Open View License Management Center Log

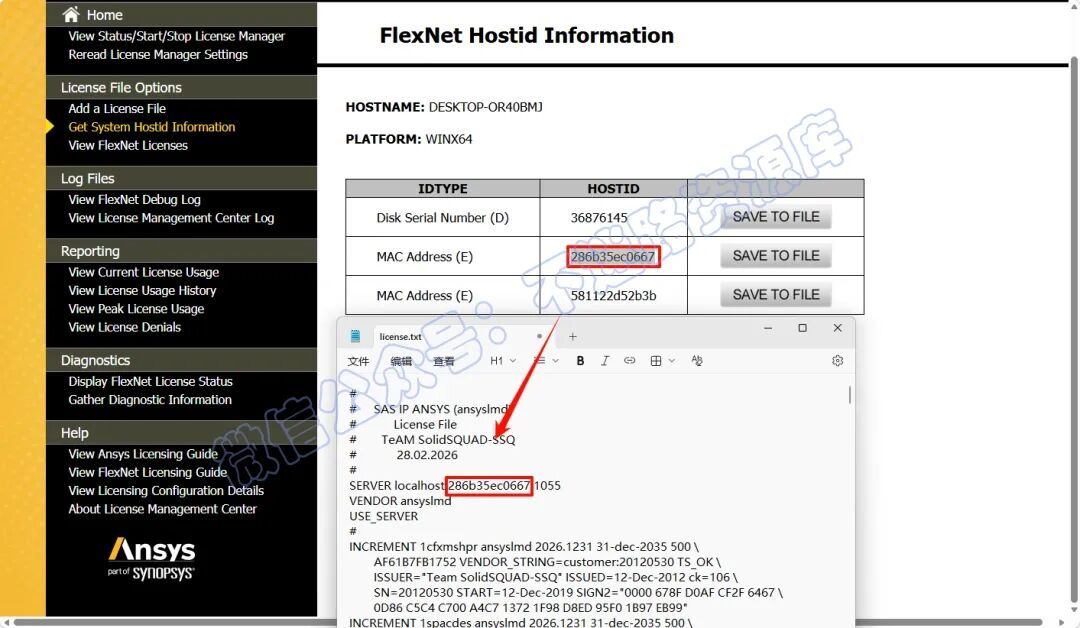click(171, 218)
